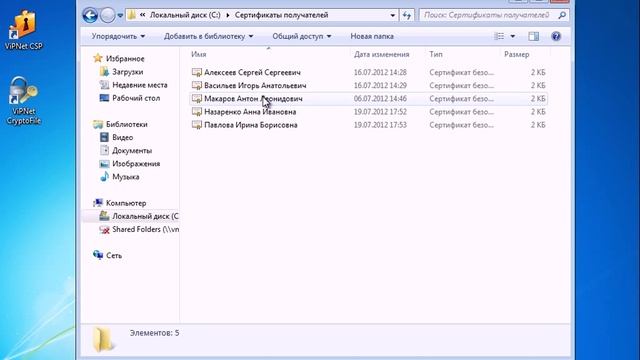640x360 pixels.
Task: Click the Элементов: 5 status text
Action: [x=154, y=333]
